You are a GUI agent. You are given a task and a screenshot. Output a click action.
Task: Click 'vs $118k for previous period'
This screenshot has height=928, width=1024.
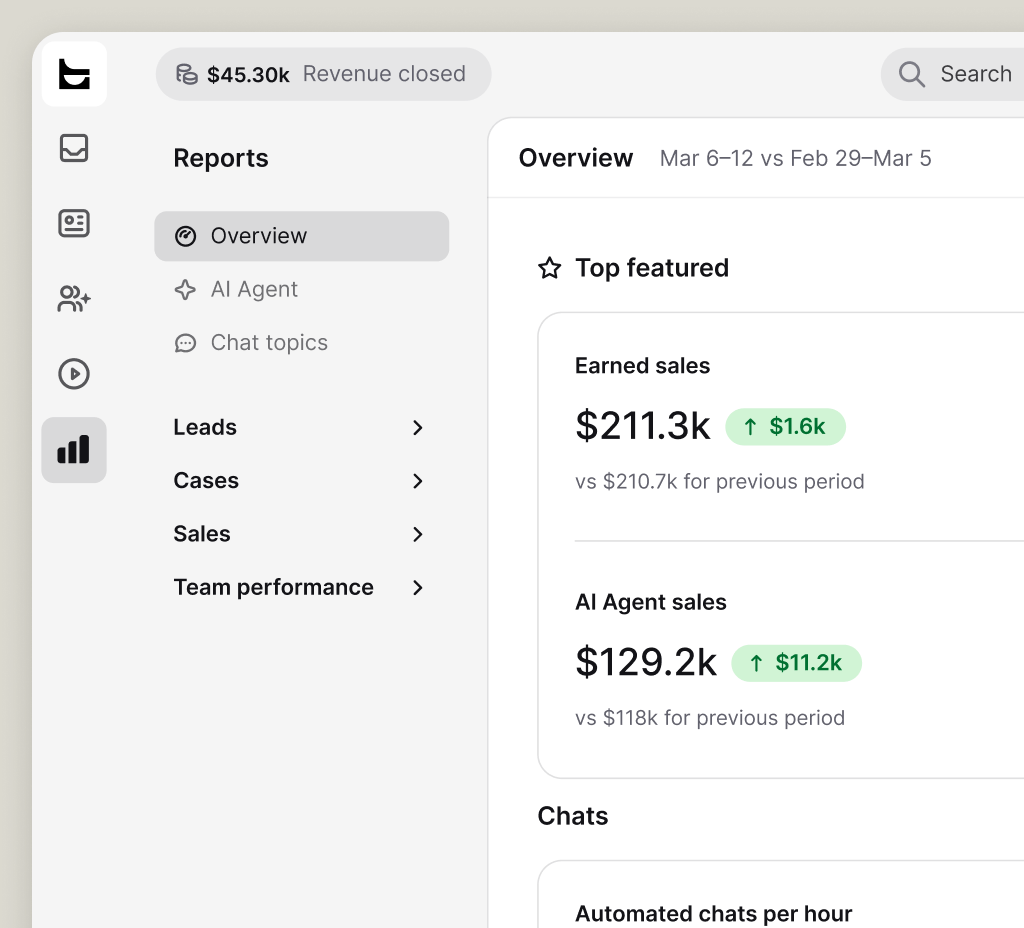(x=710, y=718)
